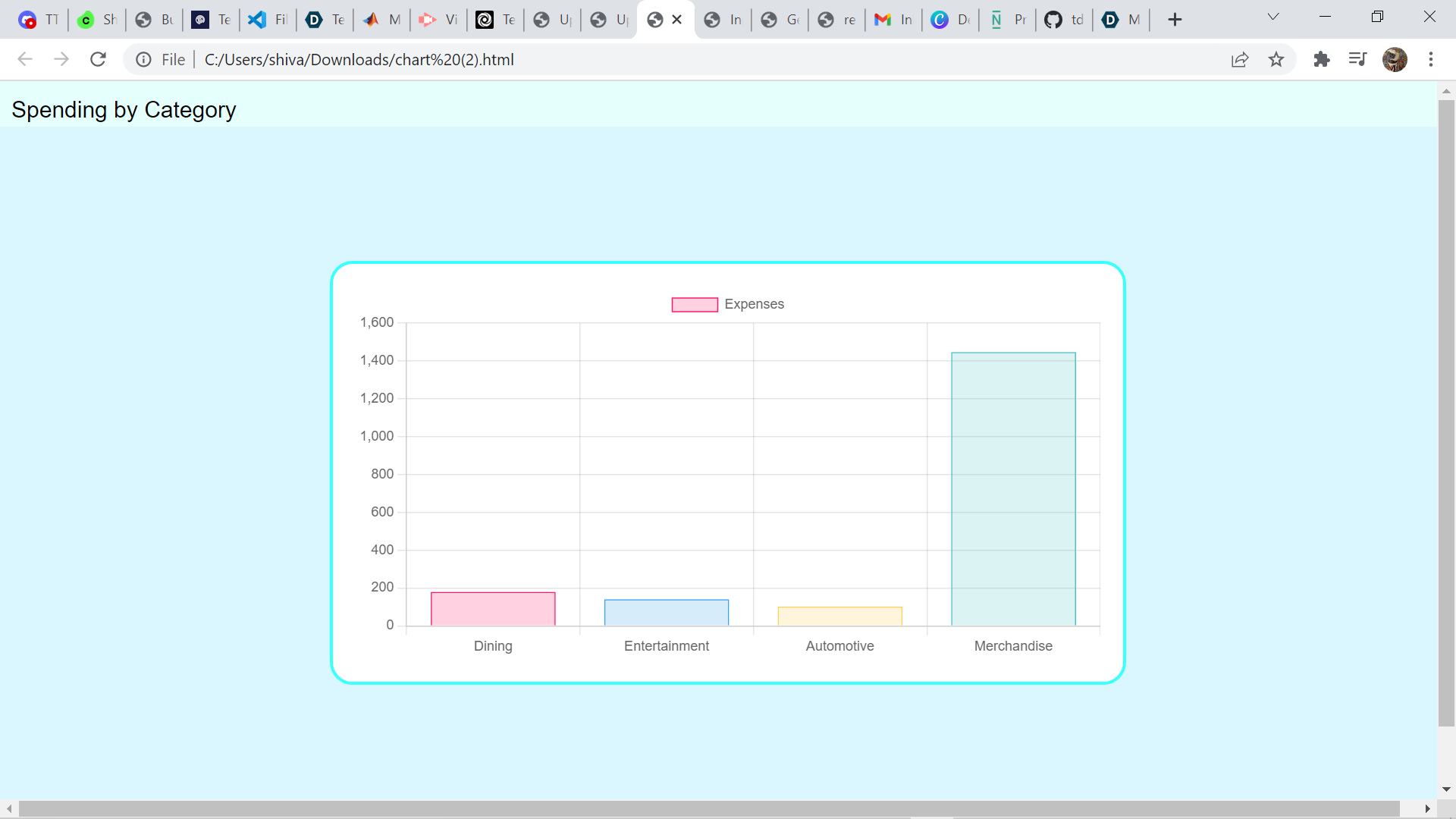Bookmark this page with star icon
1456x819 pixels.
point(1276,59)
